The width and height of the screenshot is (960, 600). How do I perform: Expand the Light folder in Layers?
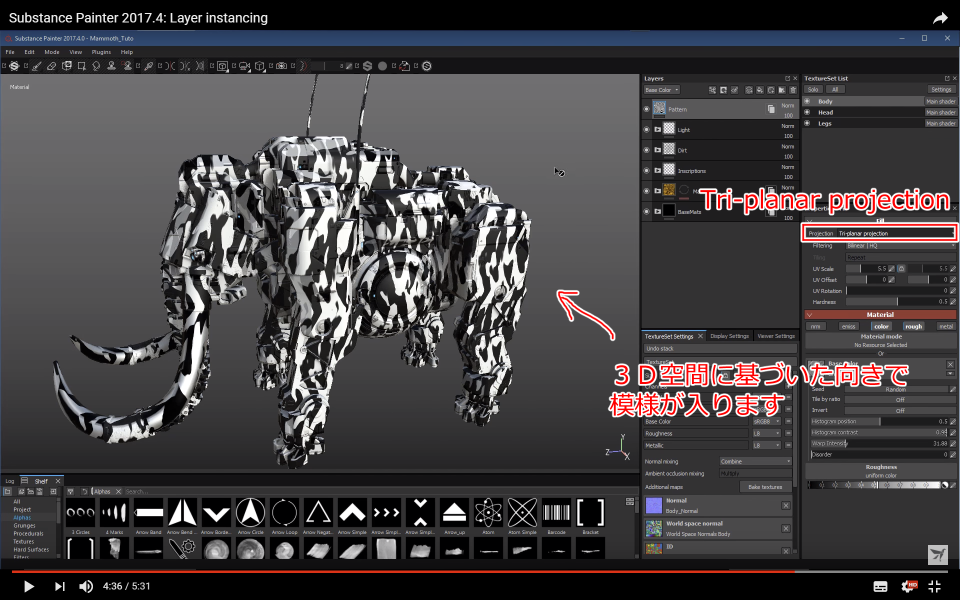tap(658, 129)
